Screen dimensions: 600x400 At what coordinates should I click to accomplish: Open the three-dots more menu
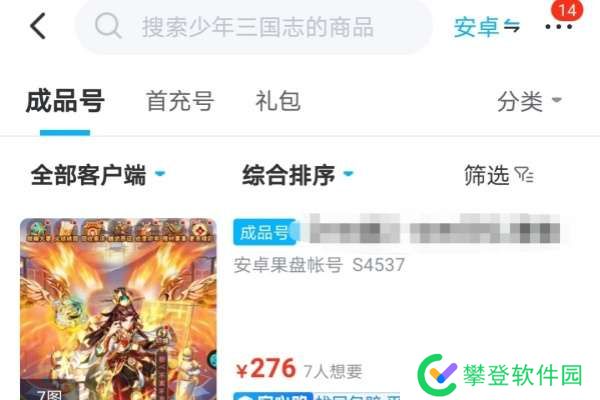point(558,27)
